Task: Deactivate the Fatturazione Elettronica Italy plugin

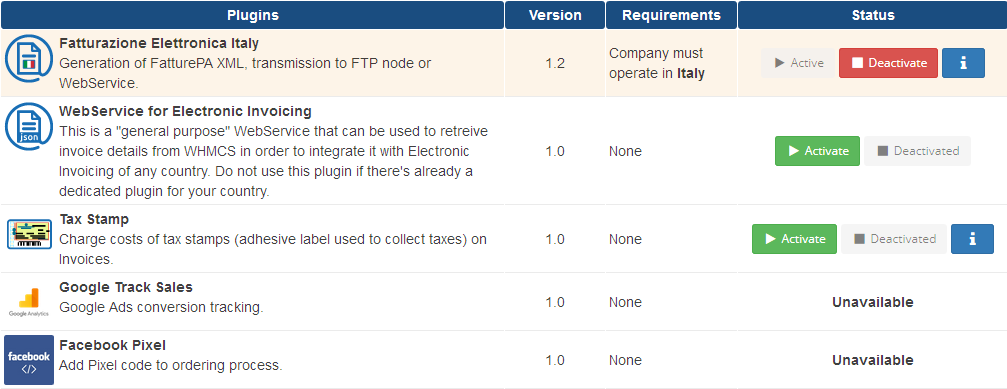Action: point(888,63)
